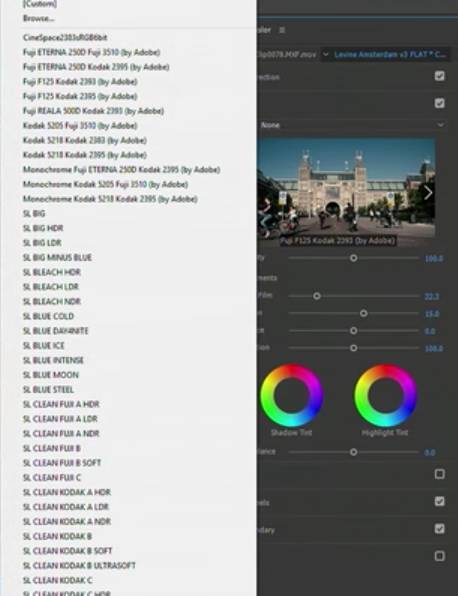The height and width of the screenshot is (596, 458).
Task: Click the Highlight Tint color wheel
Action: [x=385, y=395]
